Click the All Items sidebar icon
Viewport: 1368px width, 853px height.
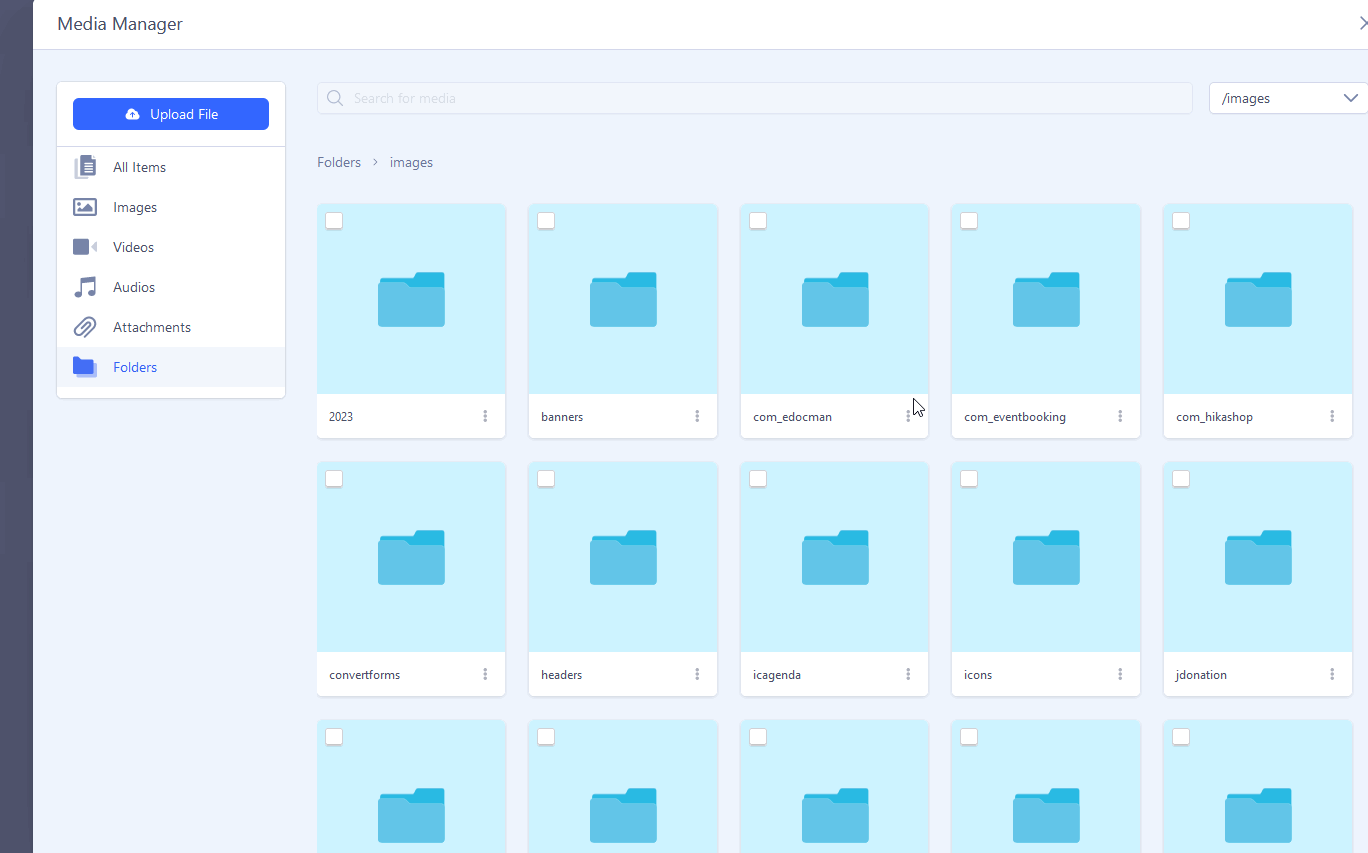pyautogui.click(x=85, y=167)
